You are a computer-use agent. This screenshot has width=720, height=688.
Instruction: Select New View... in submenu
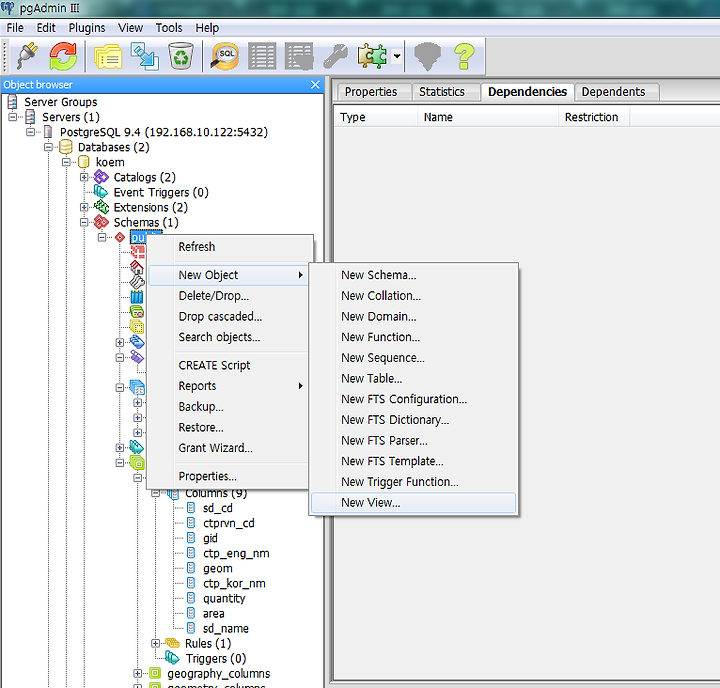[x=413, y=503]
